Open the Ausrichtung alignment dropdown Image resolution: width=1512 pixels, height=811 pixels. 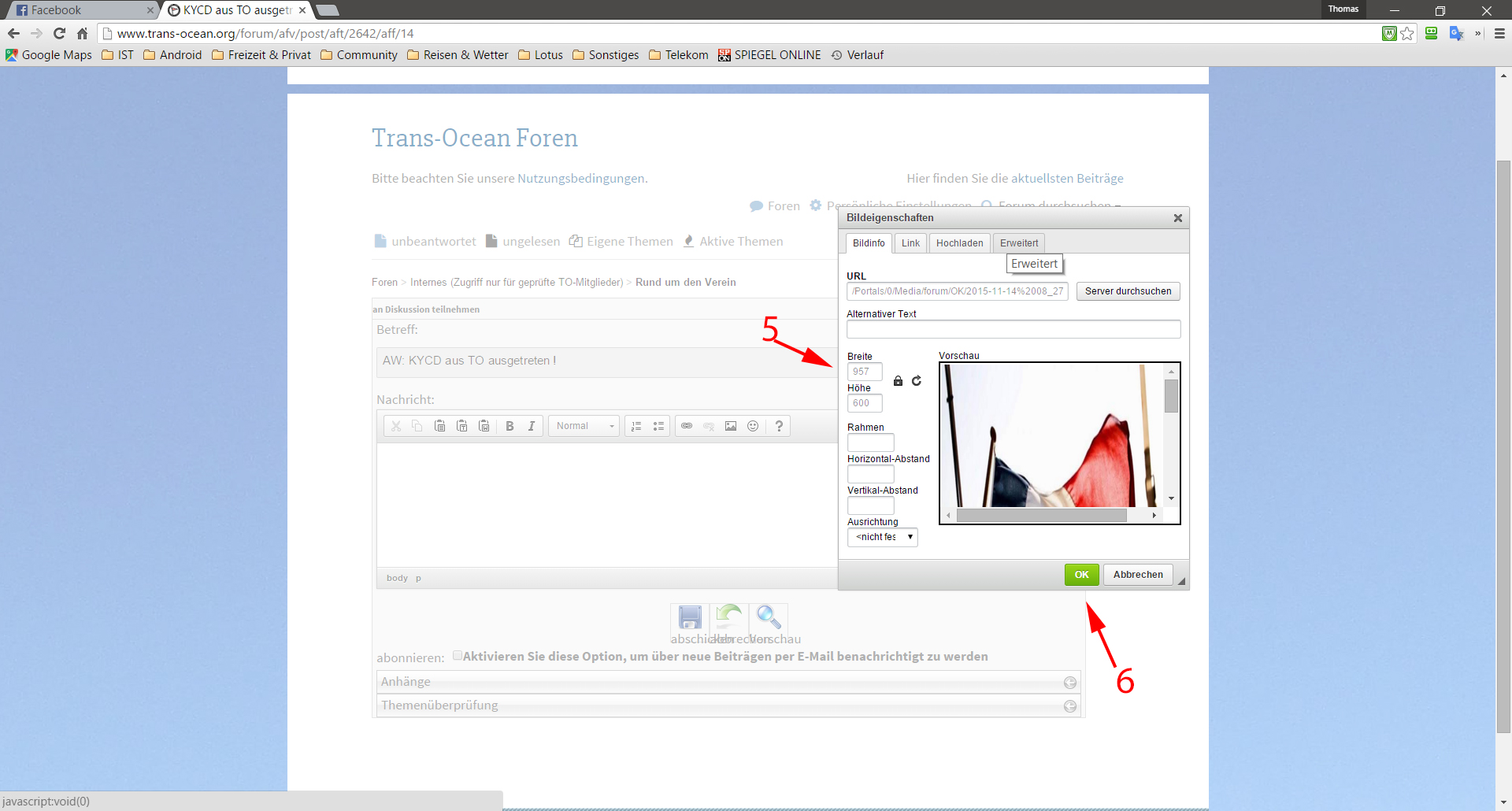(882, 537)
